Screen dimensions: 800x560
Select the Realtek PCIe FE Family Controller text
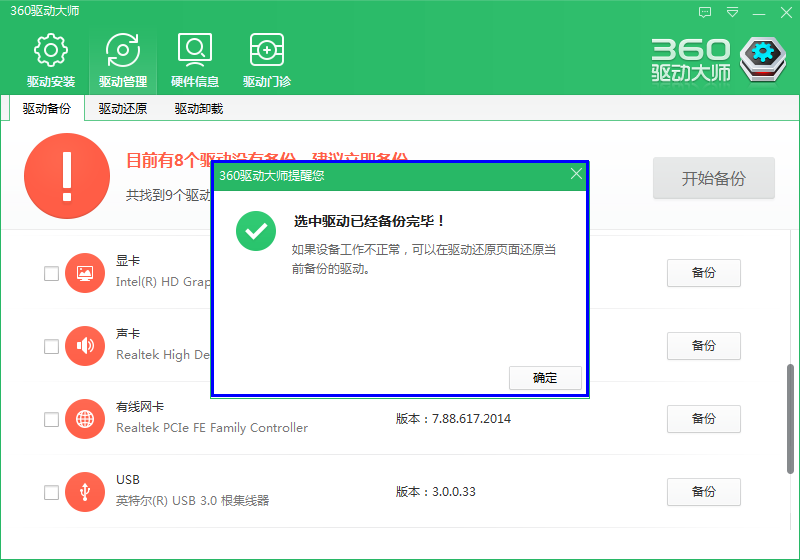tap(212, 427)
